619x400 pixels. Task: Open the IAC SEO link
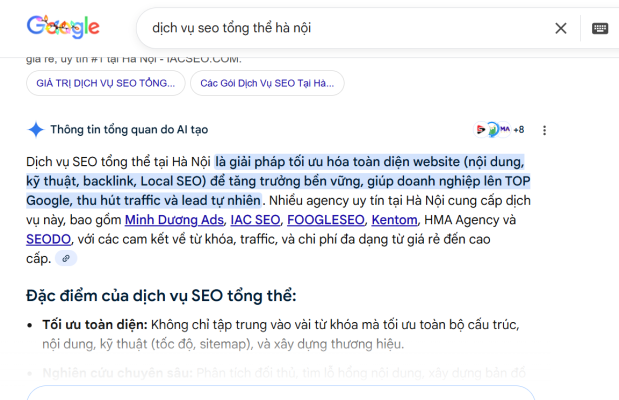(254, 220)
